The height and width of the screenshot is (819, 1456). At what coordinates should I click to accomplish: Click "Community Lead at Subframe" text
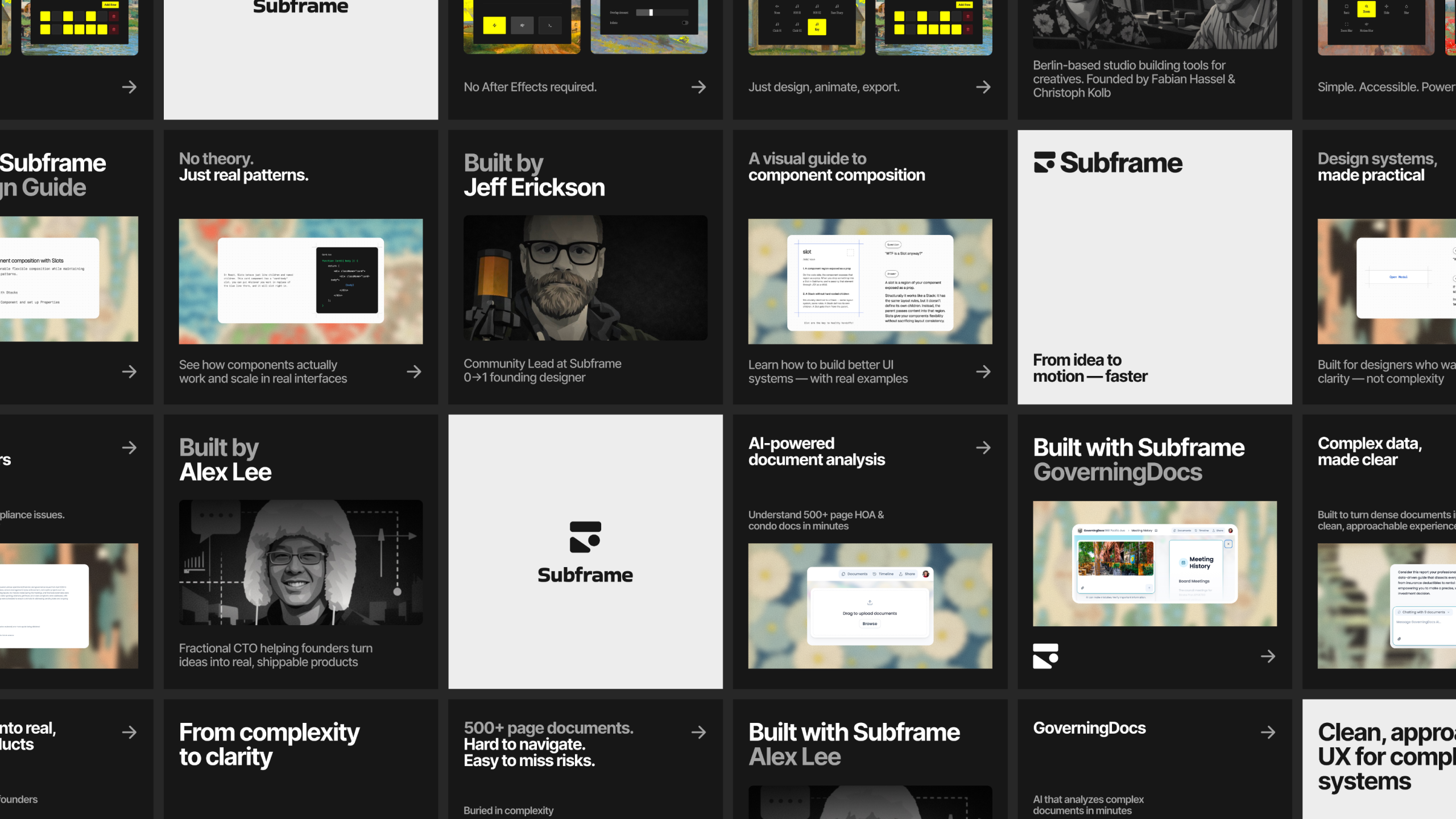coord(542,363)
